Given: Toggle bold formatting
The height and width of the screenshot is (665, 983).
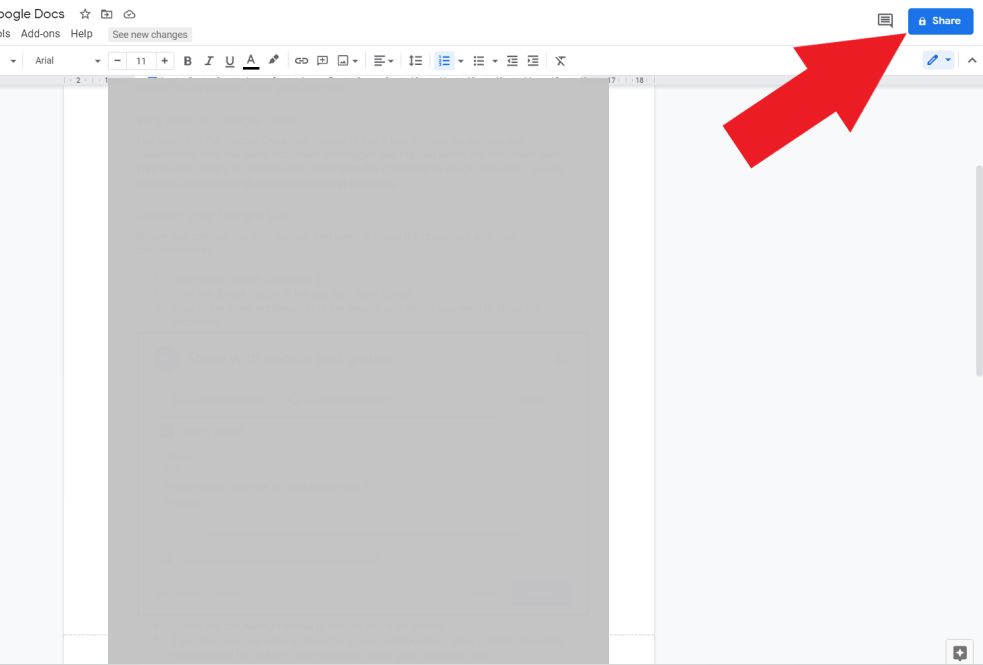Looking at the screenshot, I should (188, 60).
